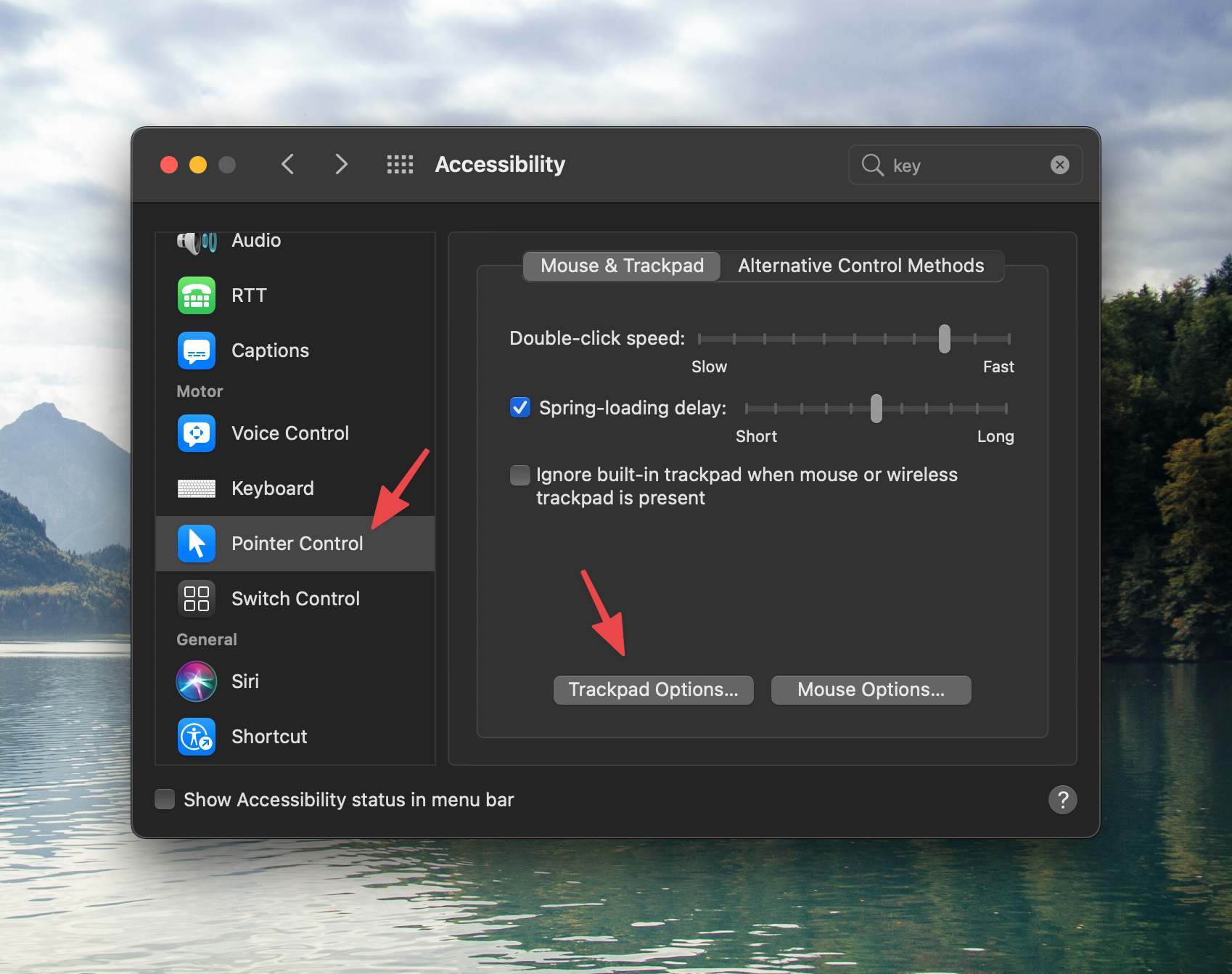Screen dimensions: 1232x974
Task: Toggle Show Accessibility status in menu bar
Action: tap(165, 799)
